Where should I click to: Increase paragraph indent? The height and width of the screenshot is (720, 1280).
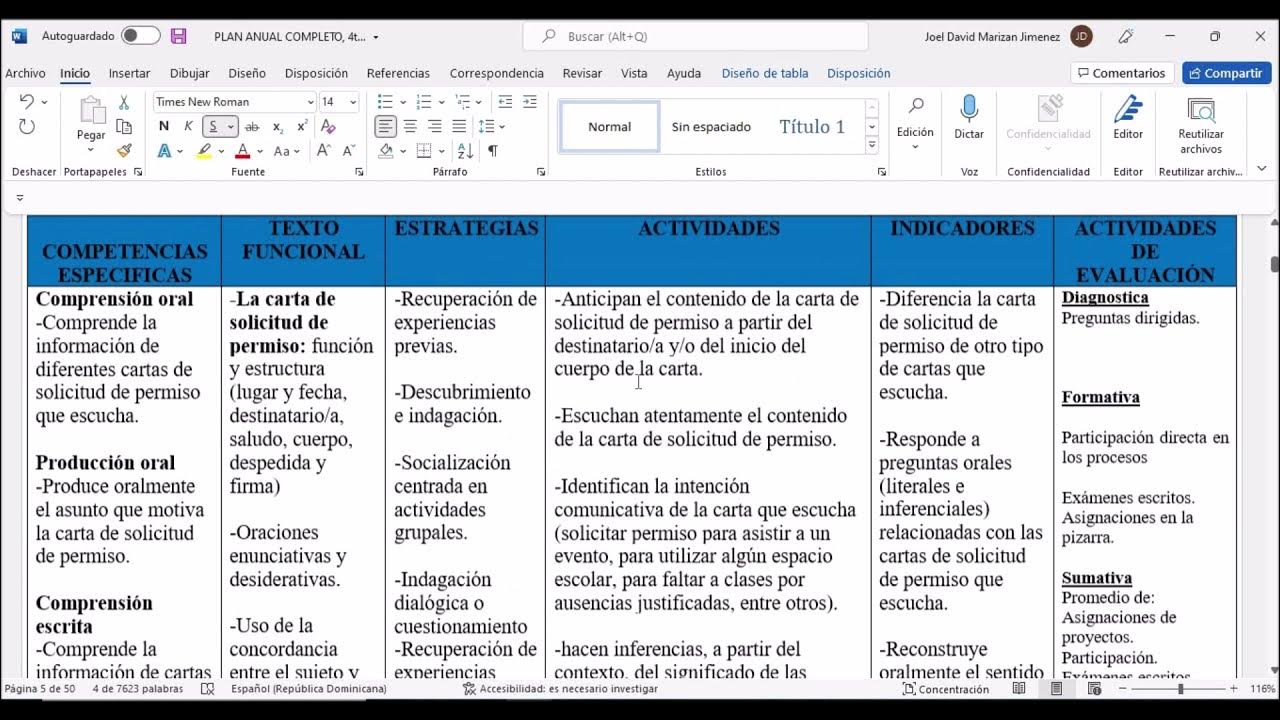click(x=530, y=102)
